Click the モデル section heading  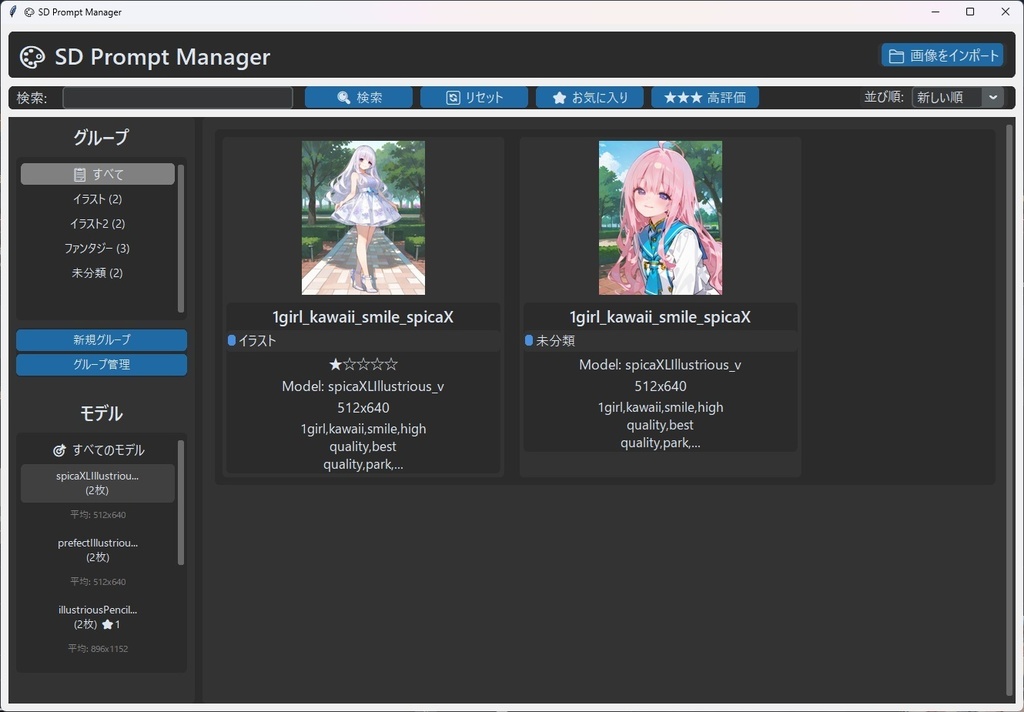(101, 413)
